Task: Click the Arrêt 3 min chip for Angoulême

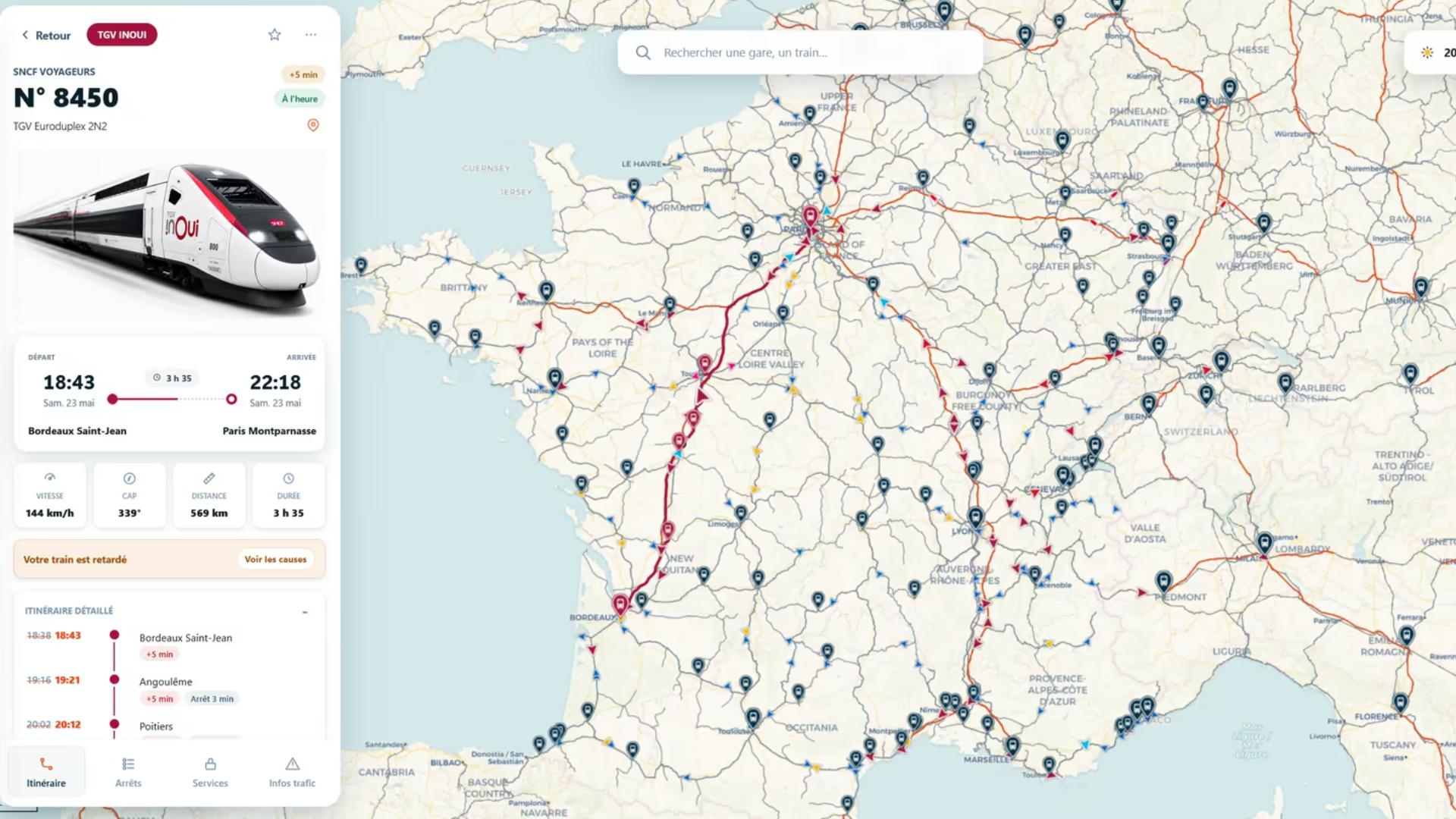Action: coord(212,699)
